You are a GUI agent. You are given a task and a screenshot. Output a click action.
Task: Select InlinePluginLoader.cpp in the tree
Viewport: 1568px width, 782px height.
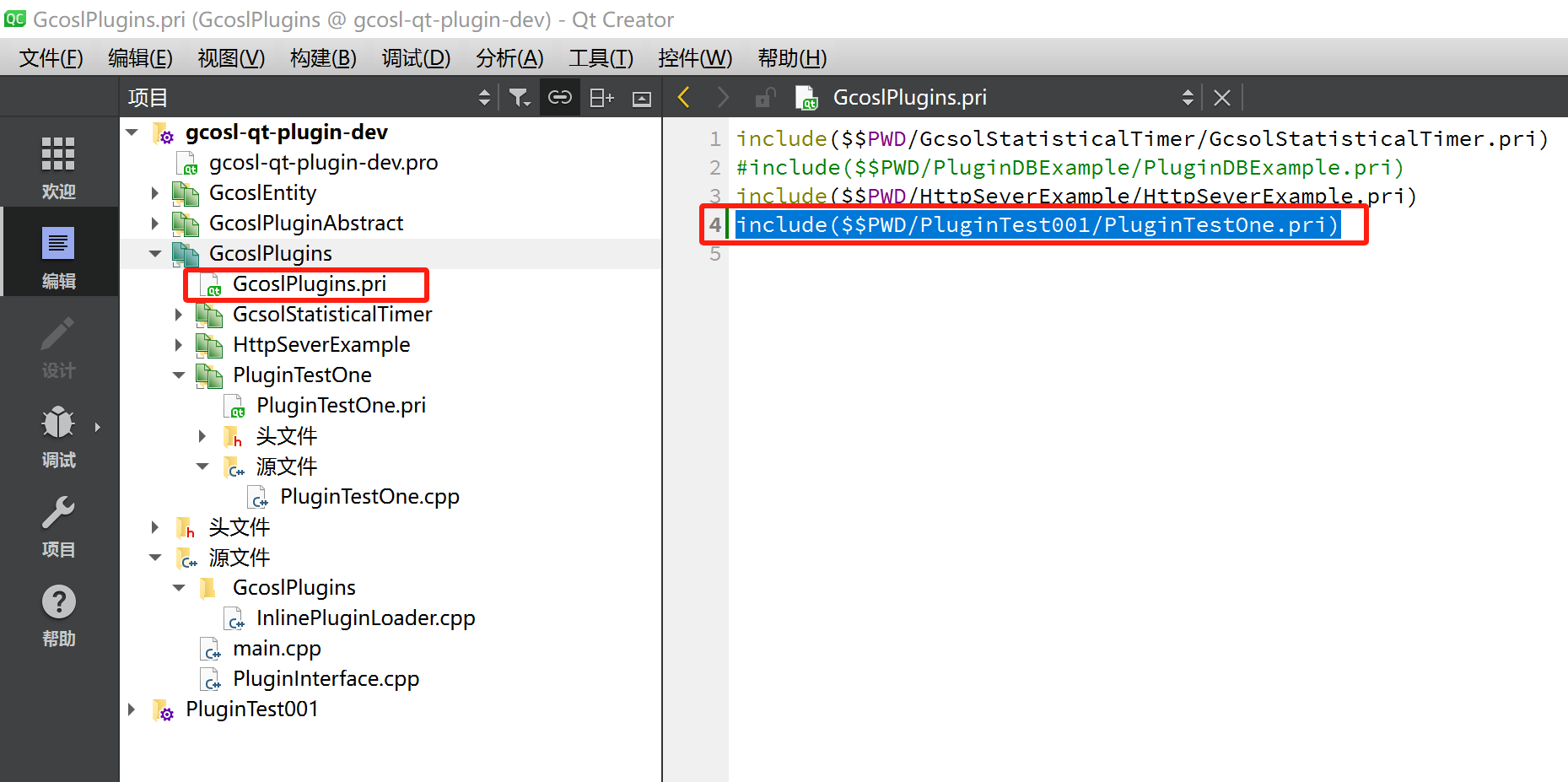365,618
